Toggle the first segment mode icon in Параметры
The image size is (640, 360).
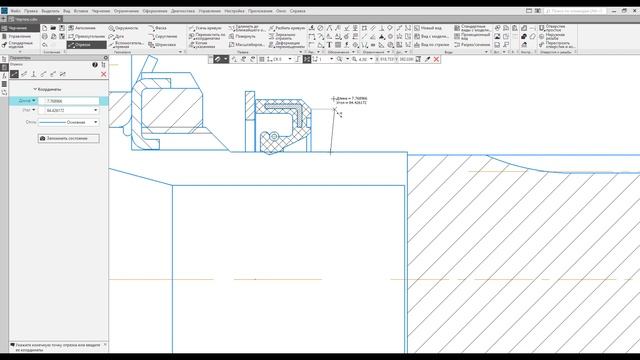click(x=14, y=74)
